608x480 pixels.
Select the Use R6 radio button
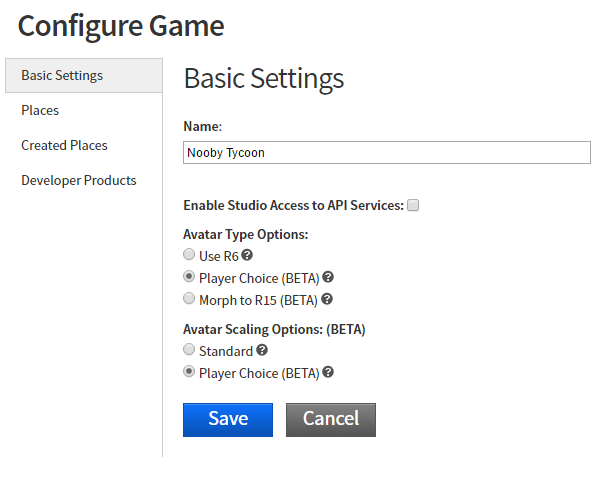coord(189,256)
